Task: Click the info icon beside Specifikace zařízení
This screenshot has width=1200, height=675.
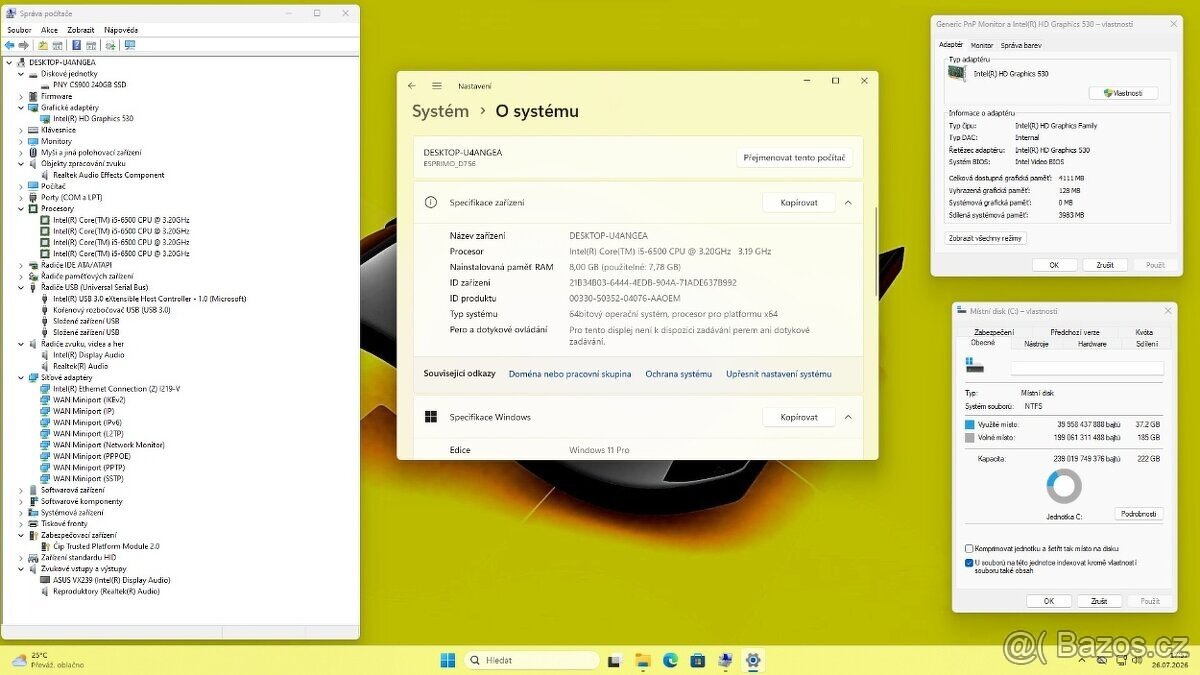Action: [x=431, y=202]
